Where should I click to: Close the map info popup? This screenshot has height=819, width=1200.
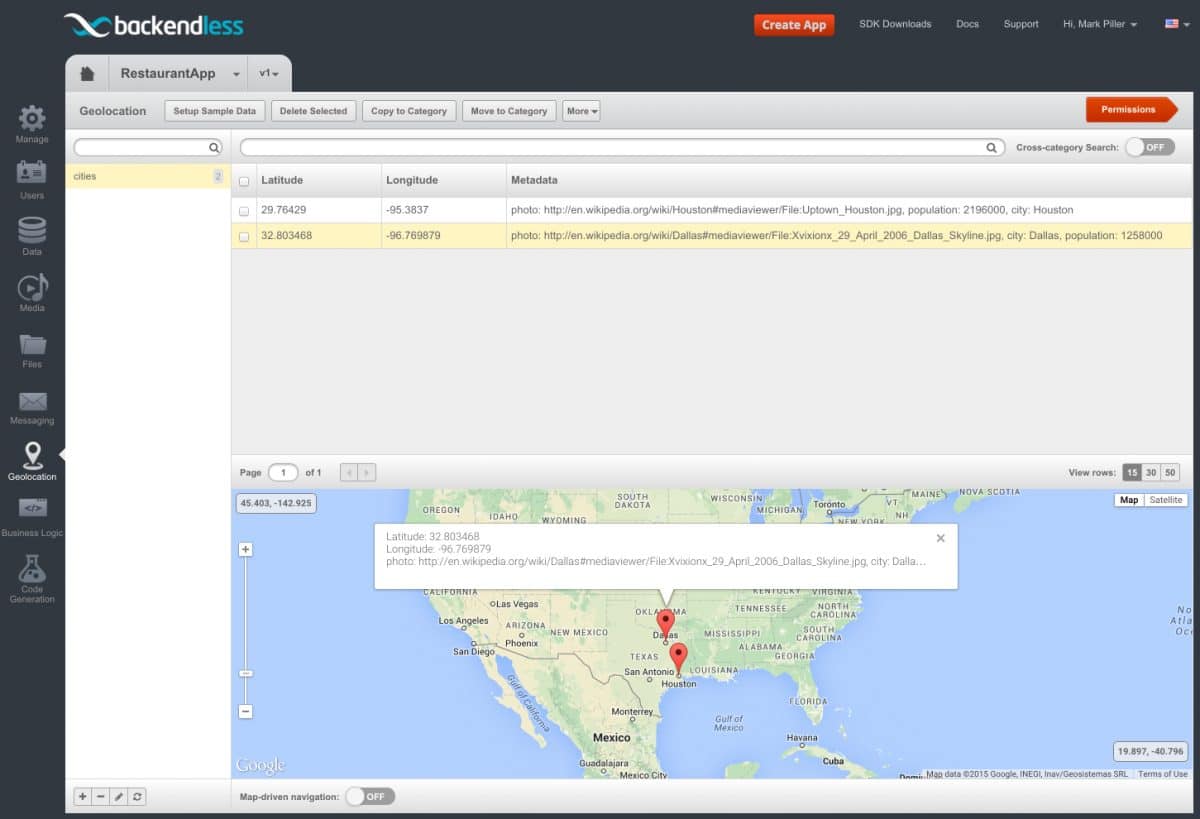click(940, 538)
